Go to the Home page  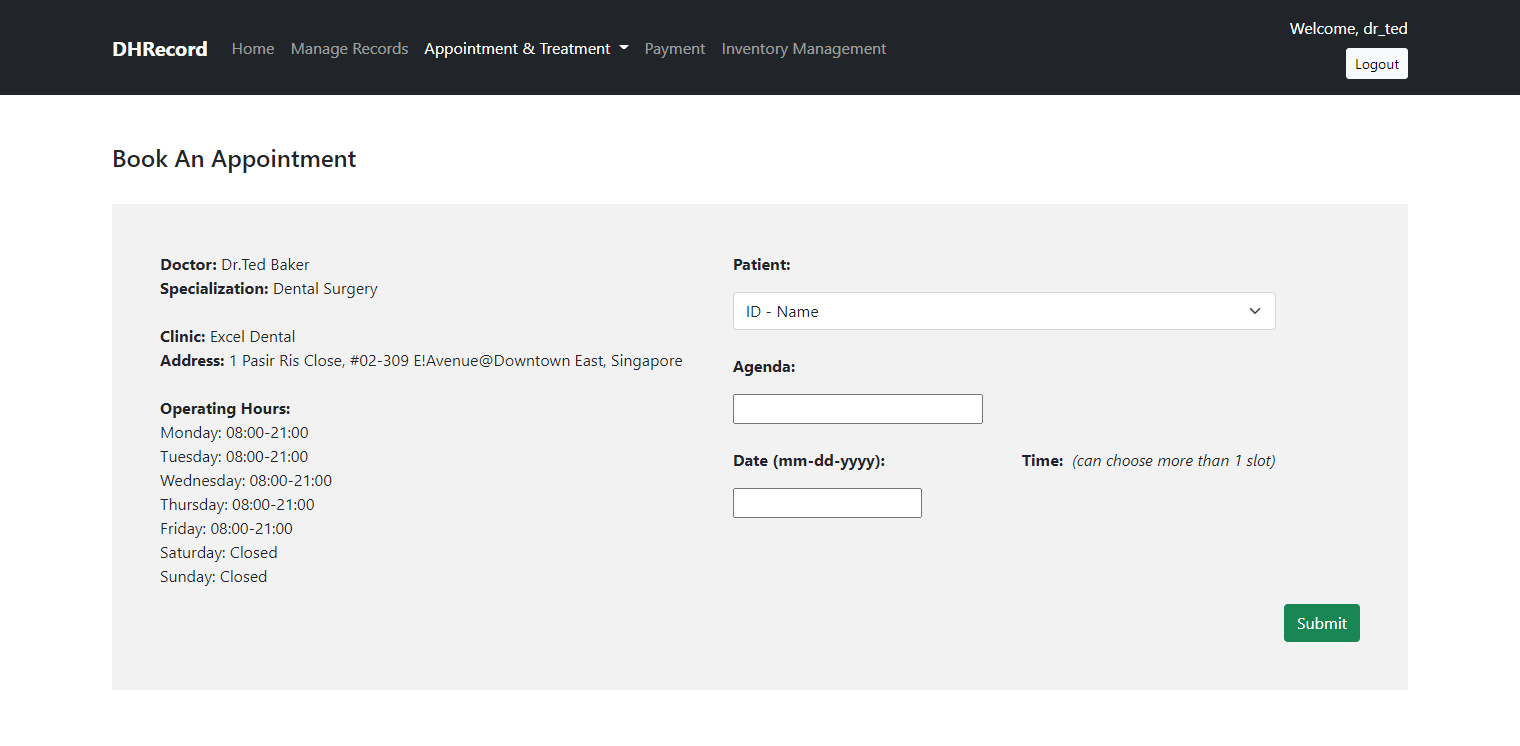pos(253,49)
